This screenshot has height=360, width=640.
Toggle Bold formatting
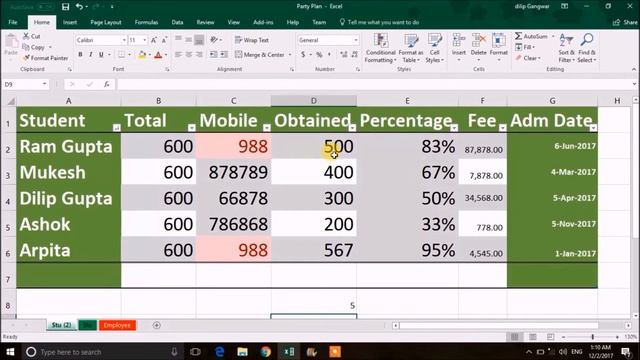click(80, 54)
